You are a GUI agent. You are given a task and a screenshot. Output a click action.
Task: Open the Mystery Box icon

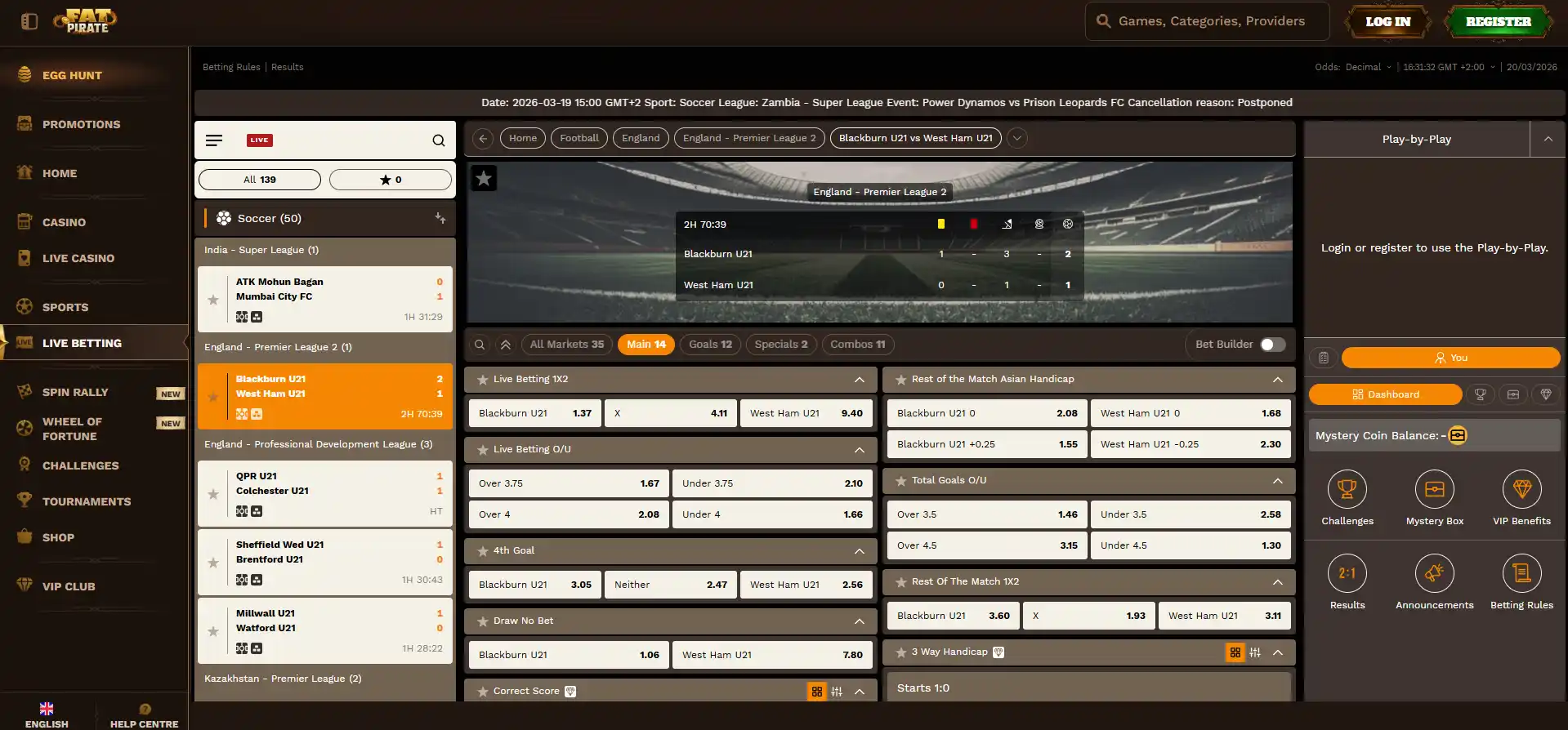1434,489
